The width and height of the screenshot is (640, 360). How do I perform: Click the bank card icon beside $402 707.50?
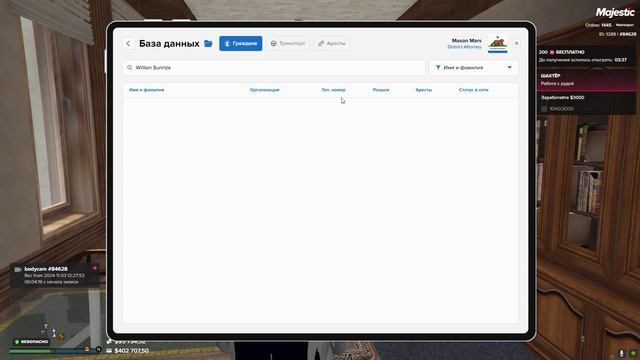(x=109, y=351)
